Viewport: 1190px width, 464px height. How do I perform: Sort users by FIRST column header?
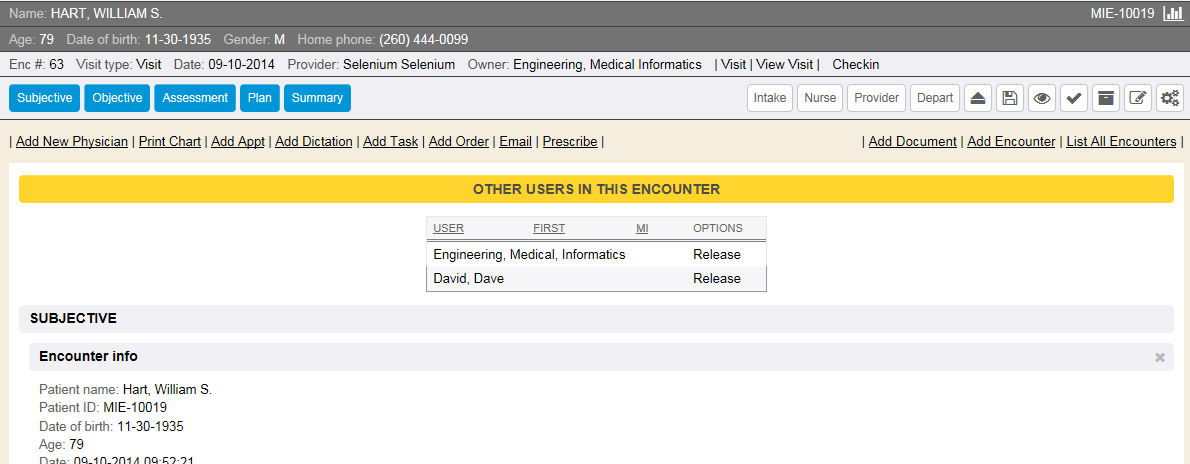point(549,229)
